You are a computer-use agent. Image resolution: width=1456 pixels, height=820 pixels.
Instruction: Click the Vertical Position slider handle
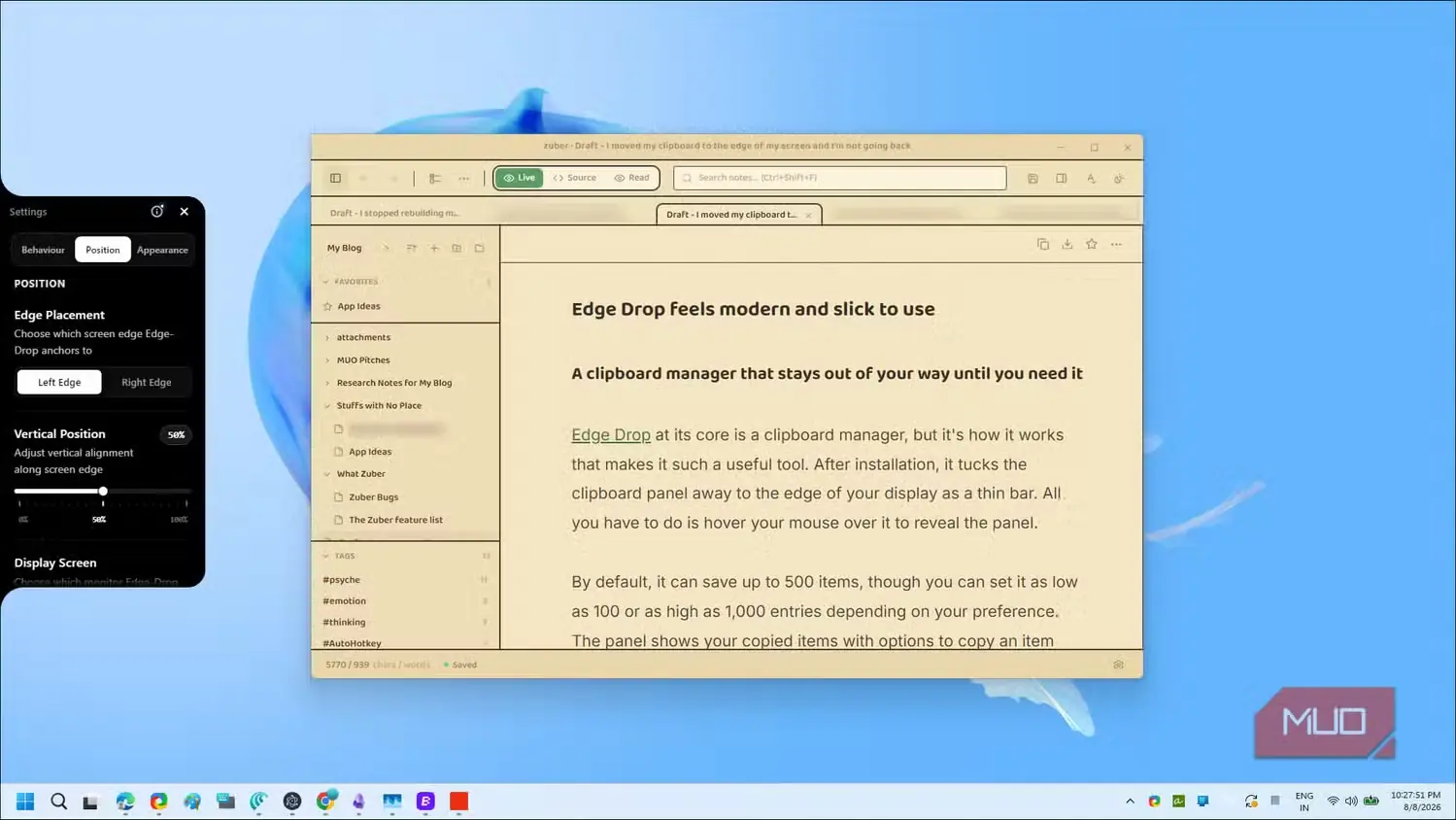(103, 492)
